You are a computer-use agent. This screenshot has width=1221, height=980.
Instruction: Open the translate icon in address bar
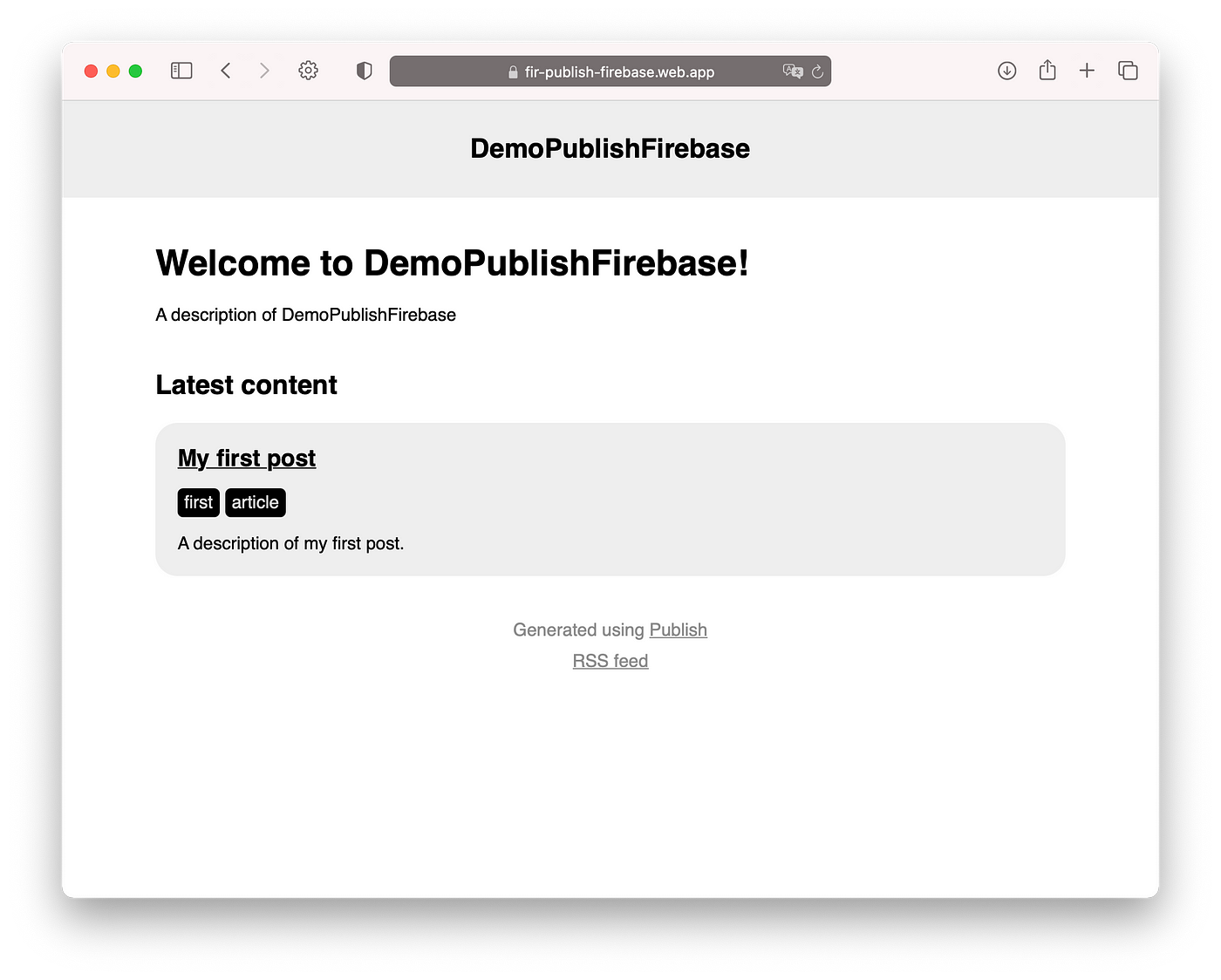793,71
